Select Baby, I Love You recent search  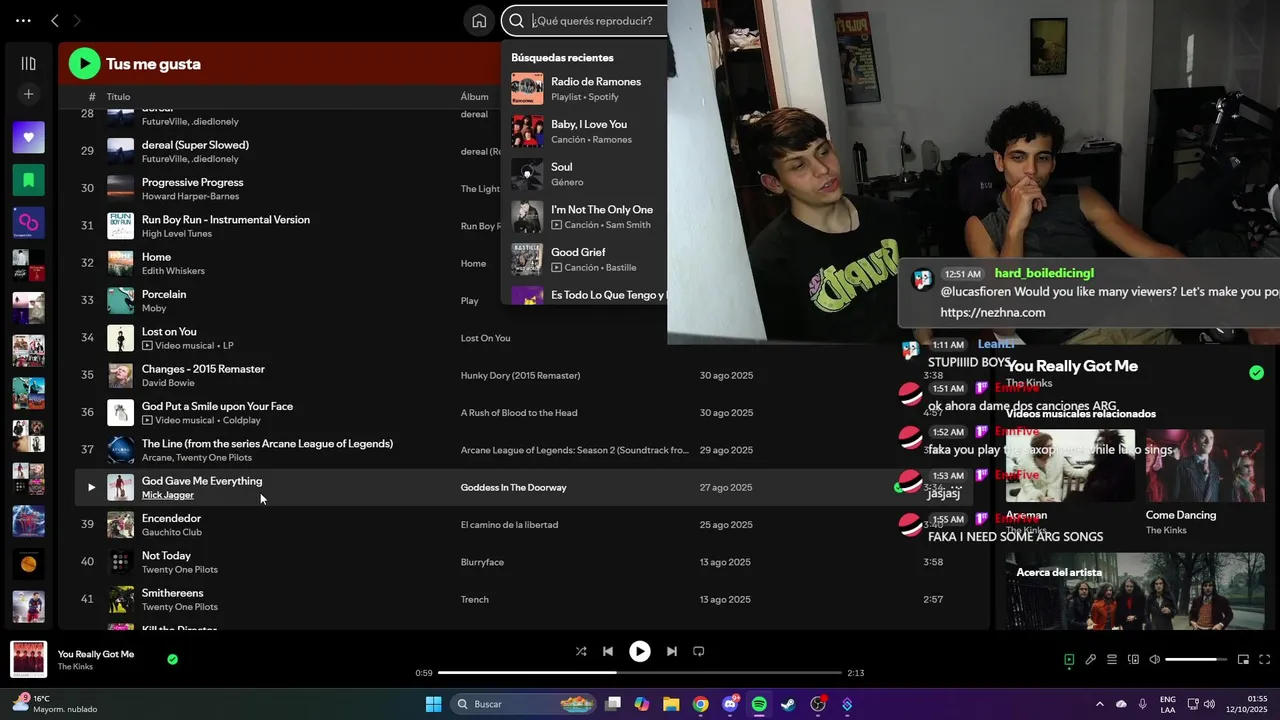[x=584, y=131]
